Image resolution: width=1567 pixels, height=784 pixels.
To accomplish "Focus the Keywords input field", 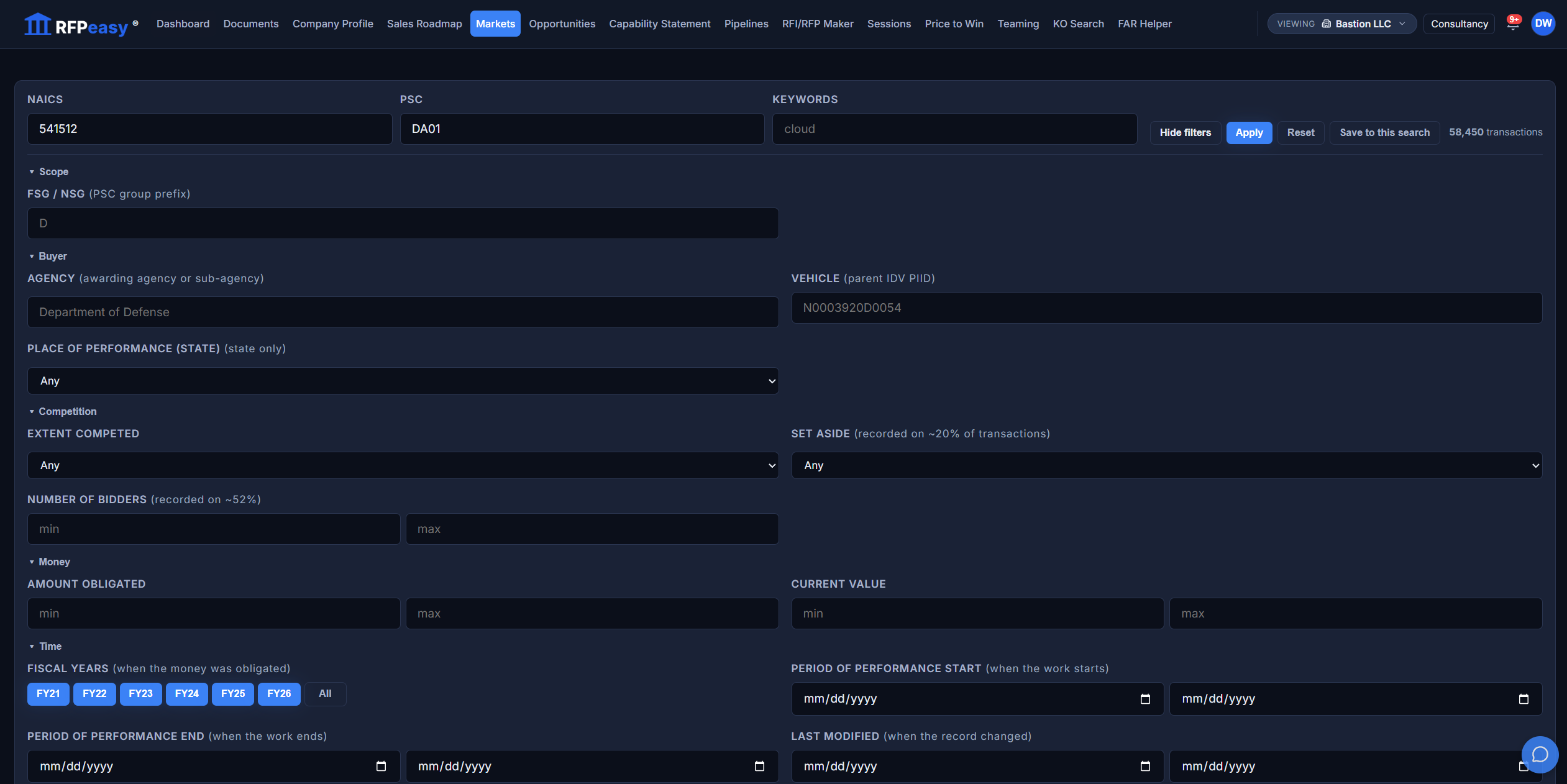I will [x=954, y=129].
